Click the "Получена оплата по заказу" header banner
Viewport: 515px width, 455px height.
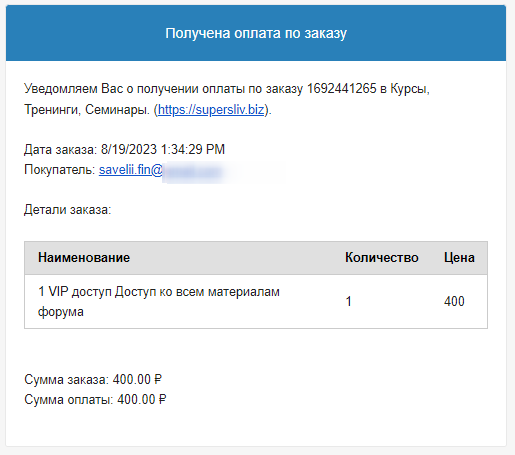(256, 33)
